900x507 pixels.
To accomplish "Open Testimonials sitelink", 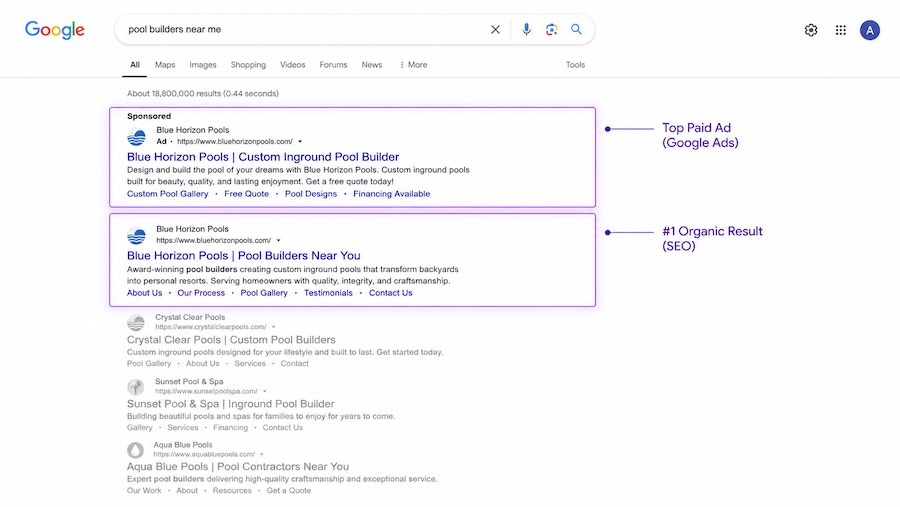I will coord(328,293).
